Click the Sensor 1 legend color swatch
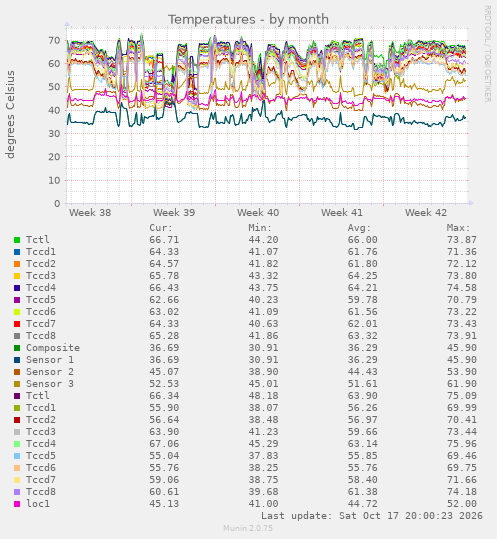Screen dimensions: 497x539 point(17,360)
